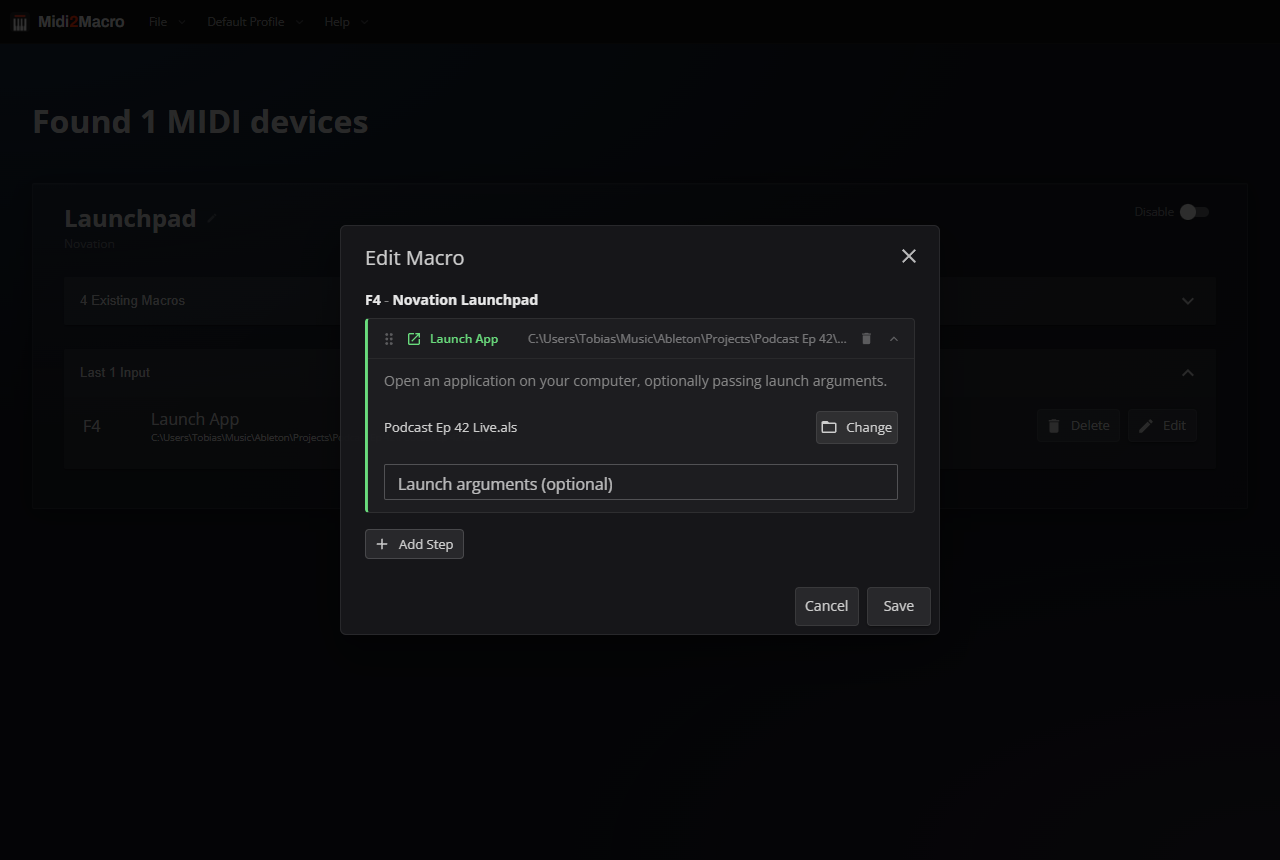Click the Midi2Macro logo icon
Screen dimensions: 1280x860
click(x=20, y=22)
